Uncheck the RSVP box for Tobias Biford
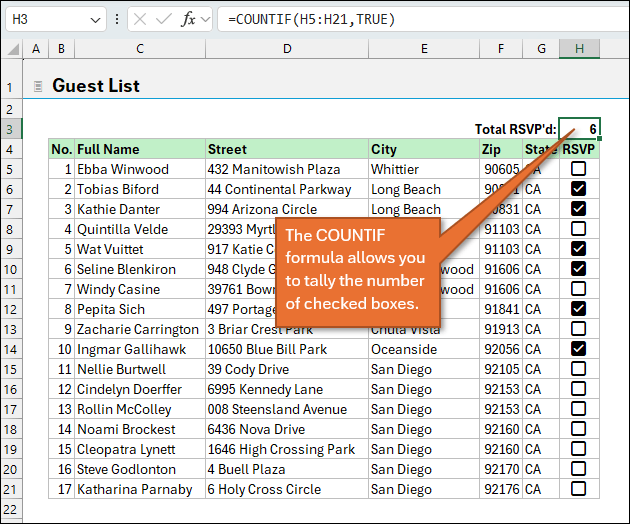 578,189
